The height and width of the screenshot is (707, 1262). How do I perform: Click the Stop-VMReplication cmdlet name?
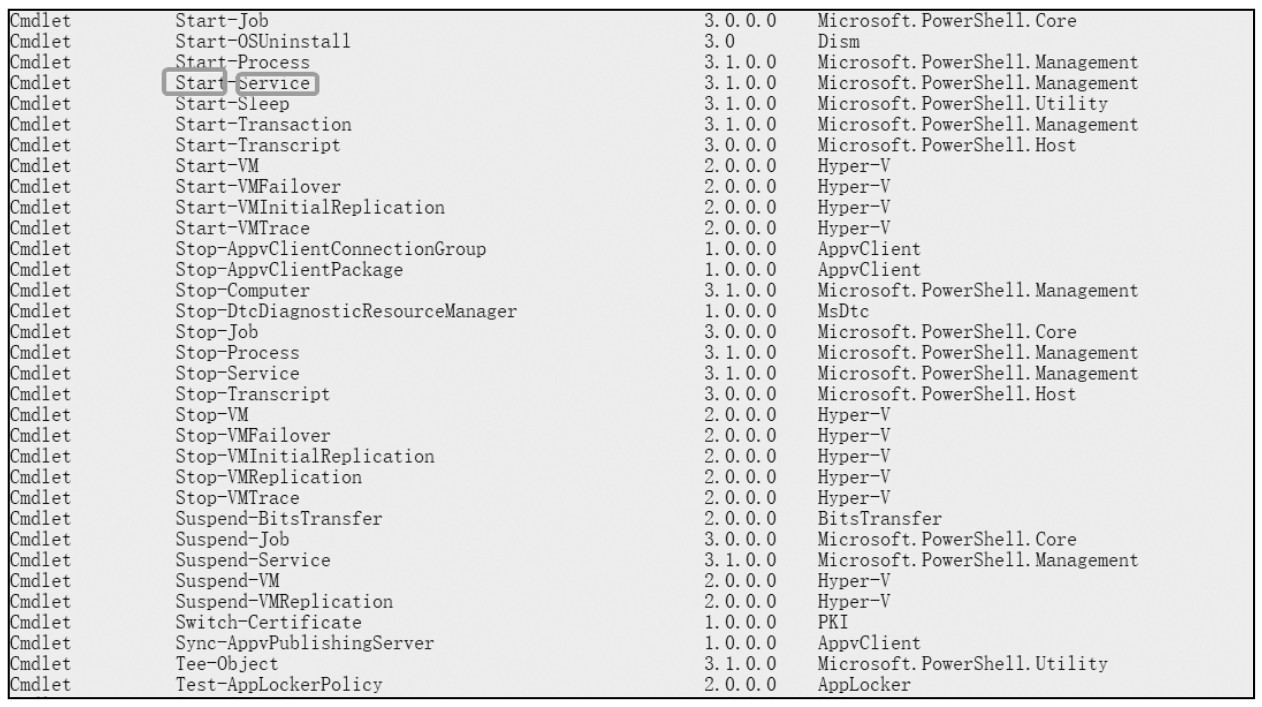(x=268, y=477)
